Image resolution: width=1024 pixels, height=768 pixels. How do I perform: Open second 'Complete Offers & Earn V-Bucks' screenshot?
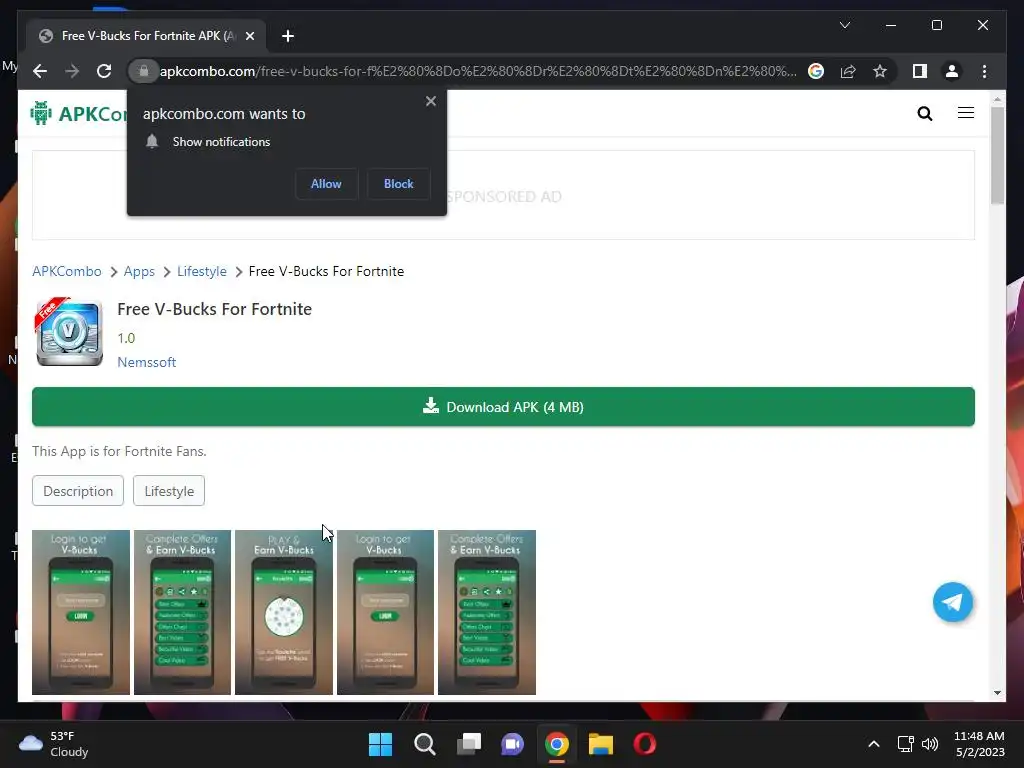click(487, 613)
